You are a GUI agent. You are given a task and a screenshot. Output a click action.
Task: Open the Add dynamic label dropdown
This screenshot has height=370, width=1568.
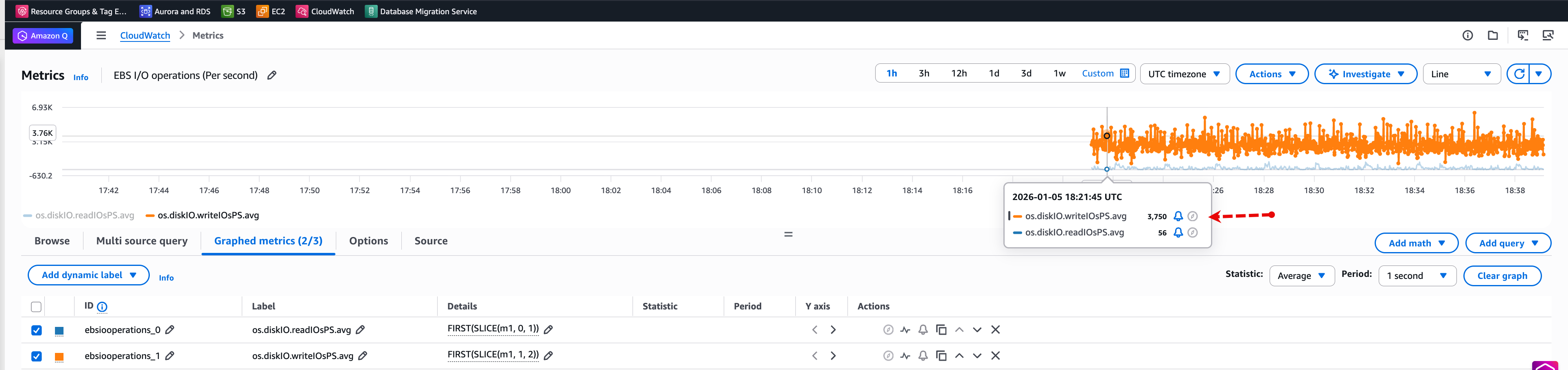point(89,275)
